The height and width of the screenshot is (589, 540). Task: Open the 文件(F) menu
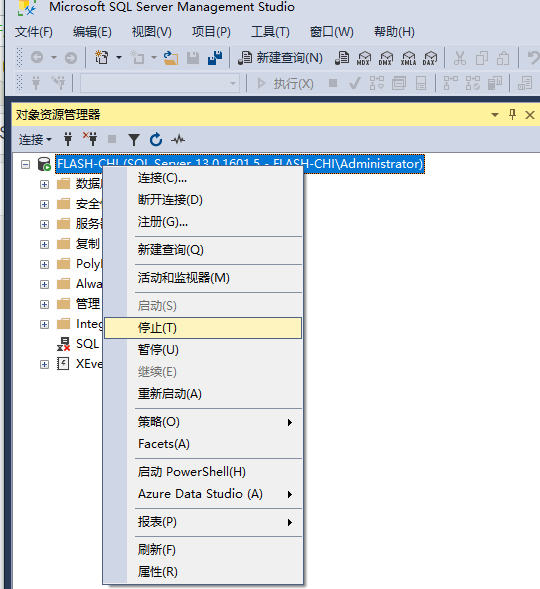(34, 32)
